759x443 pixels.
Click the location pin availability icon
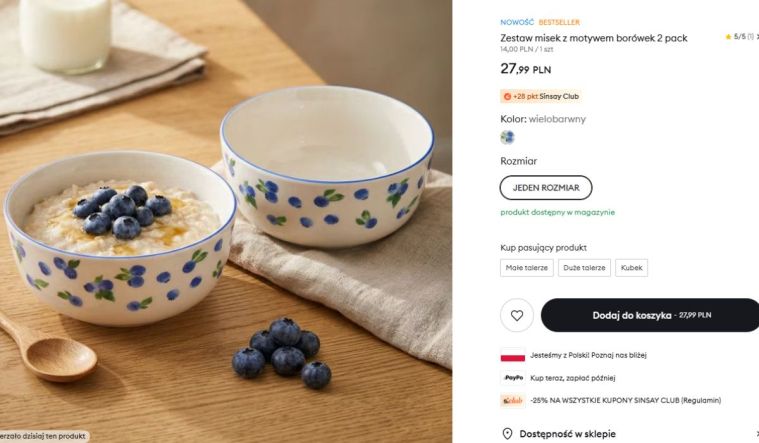(508, 434)
